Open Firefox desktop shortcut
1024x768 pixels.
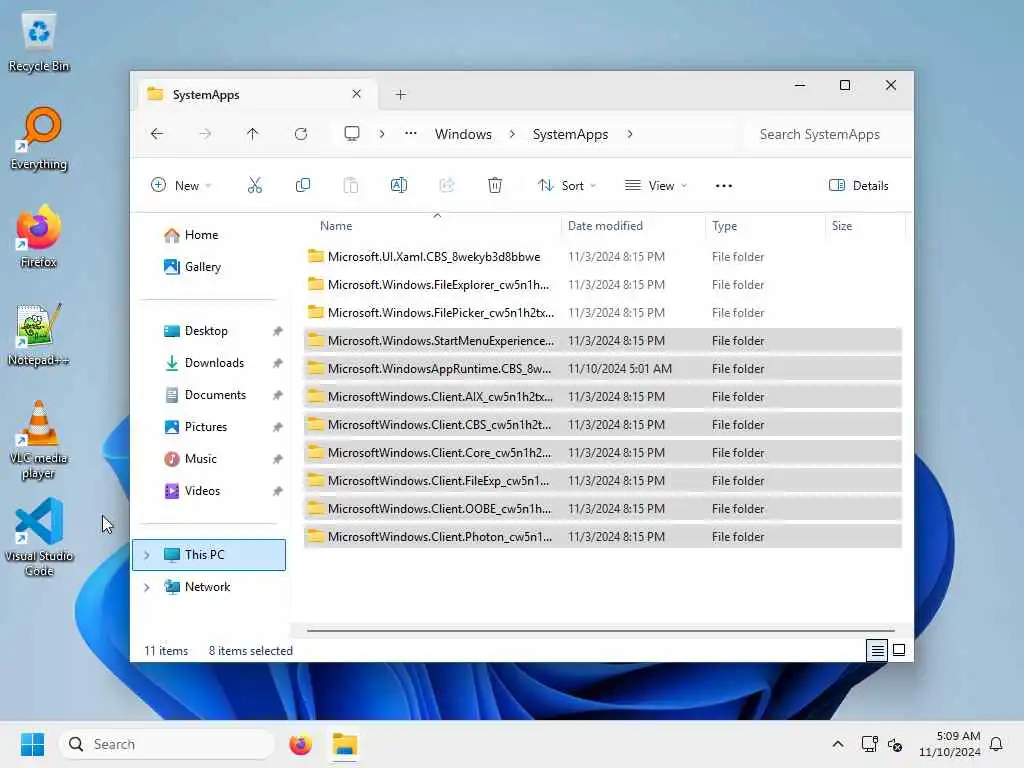pyautogui.click(x=39, y=236)
